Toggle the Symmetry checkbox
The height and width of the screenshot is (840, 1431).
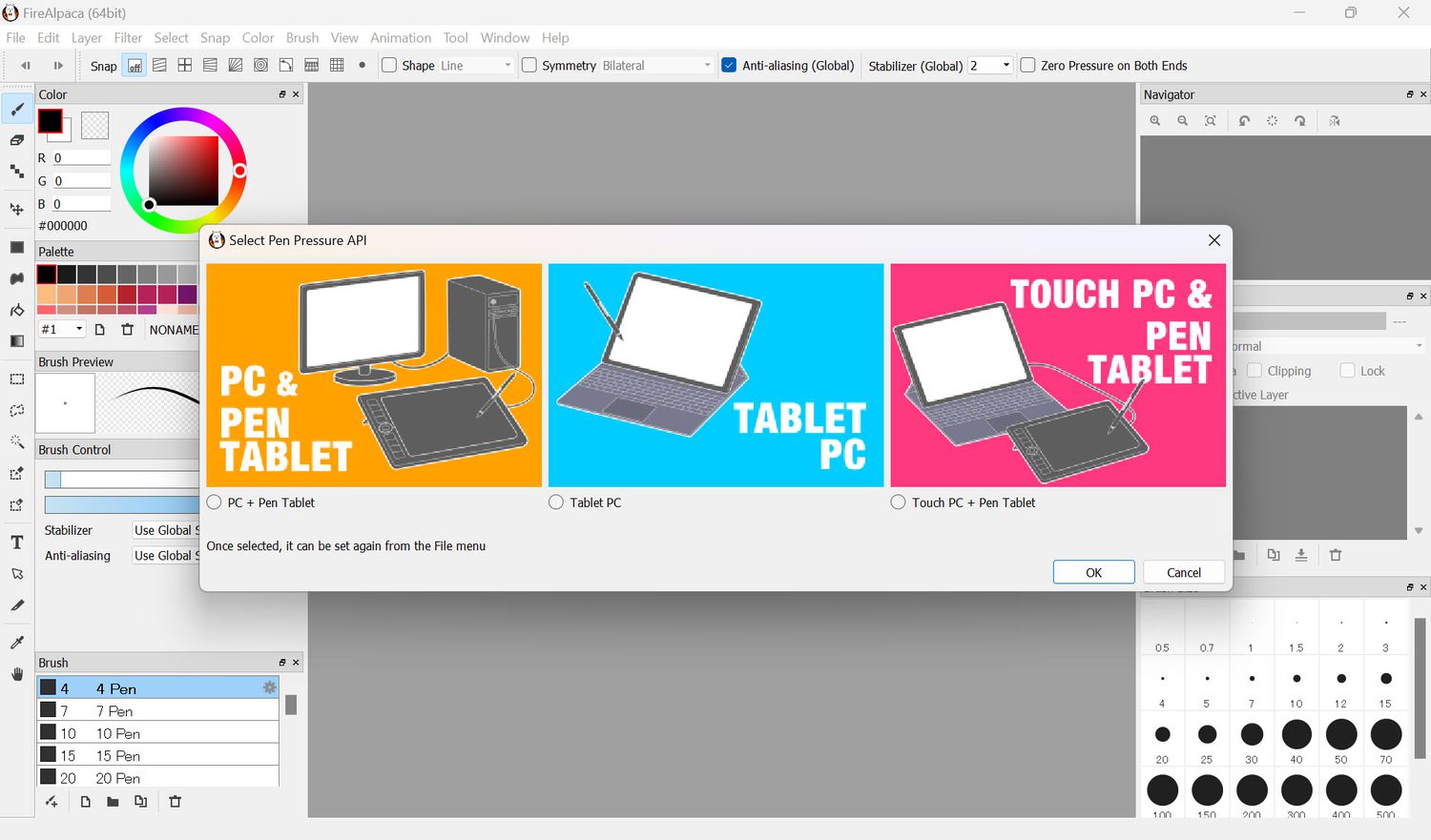pos(529,66)
